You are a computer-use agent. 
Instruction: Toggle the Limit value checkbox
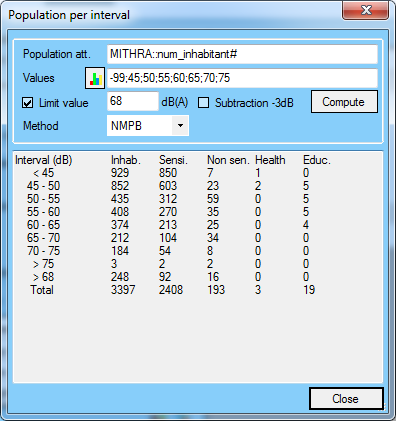point(27,103)
